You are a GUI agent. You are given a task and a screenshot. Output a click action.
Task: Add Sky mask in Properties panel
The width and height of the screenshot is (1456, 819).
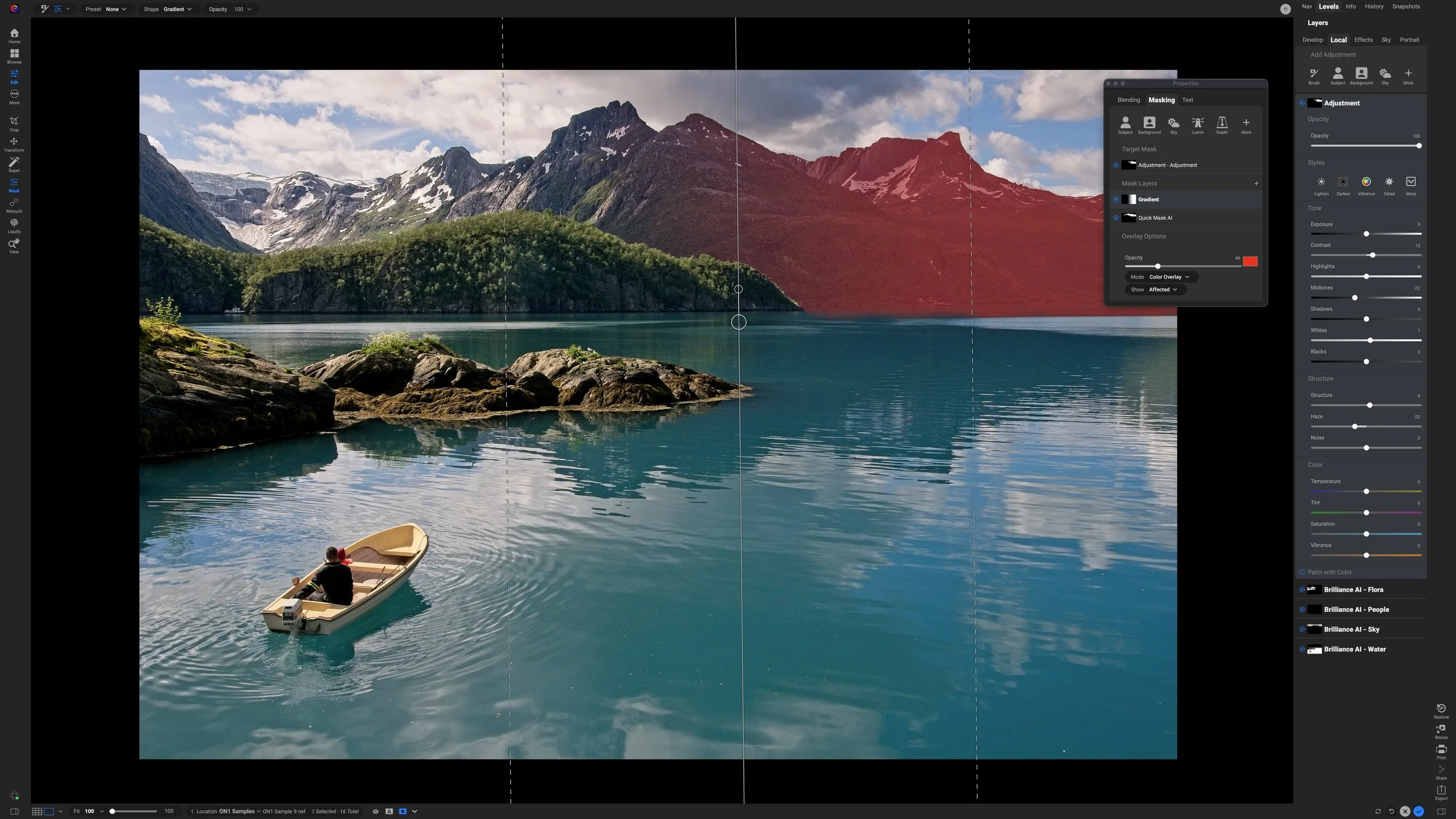pyautogui.click(x=1174, y=125)
